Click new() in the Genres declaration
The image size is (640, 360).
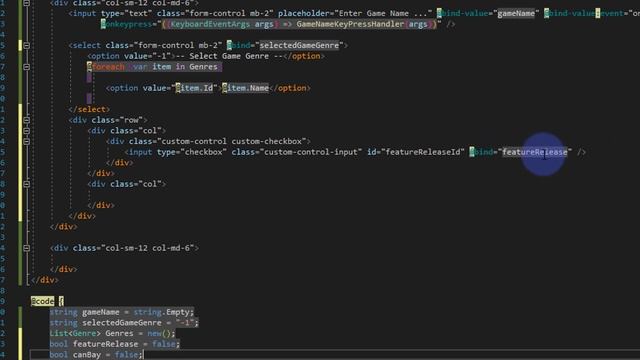159,333
